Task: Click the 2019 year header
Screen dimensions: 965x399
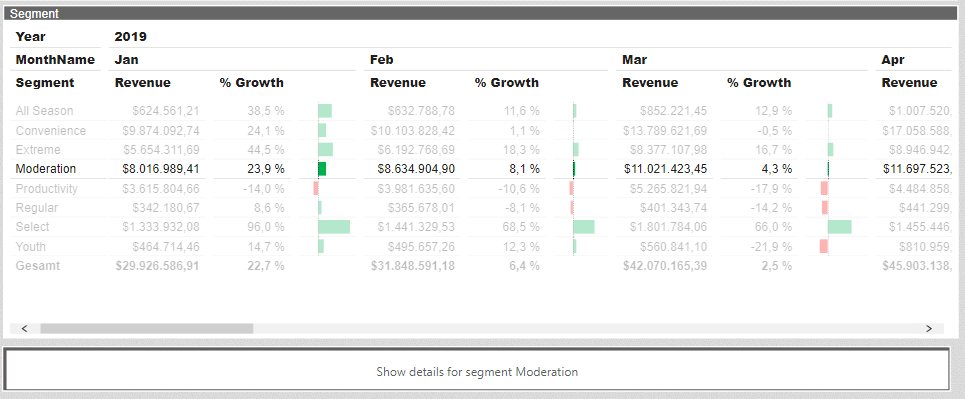Action: click(130, 36)
